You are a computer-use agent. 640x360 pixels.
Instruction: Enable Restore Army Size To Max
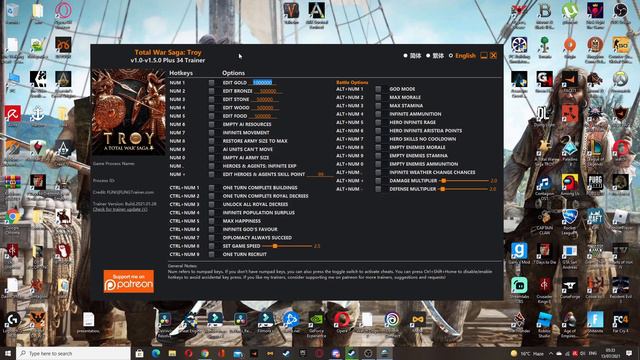click(211, 141)
